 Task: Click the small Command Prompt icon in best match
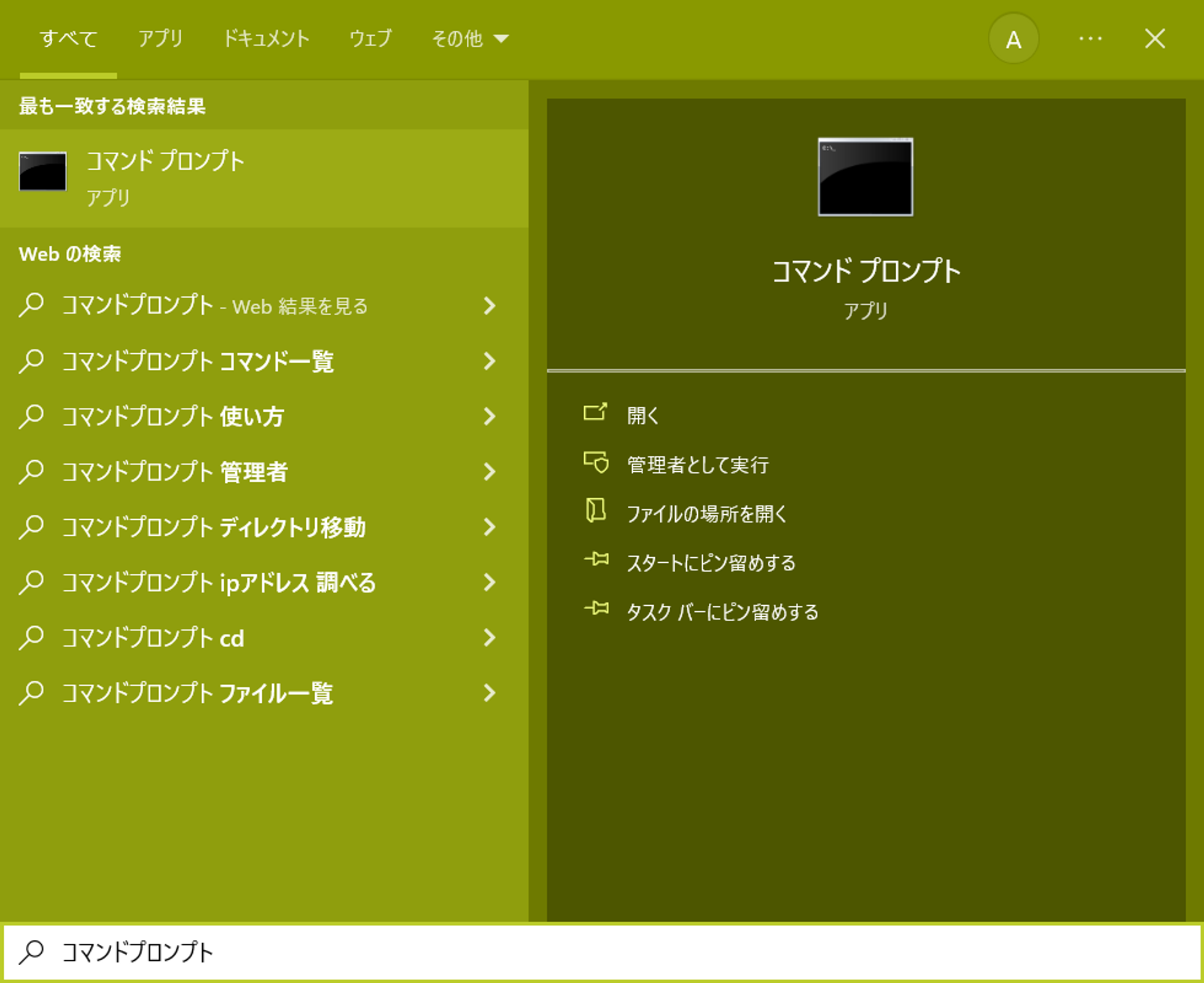[x=43, y=171]
